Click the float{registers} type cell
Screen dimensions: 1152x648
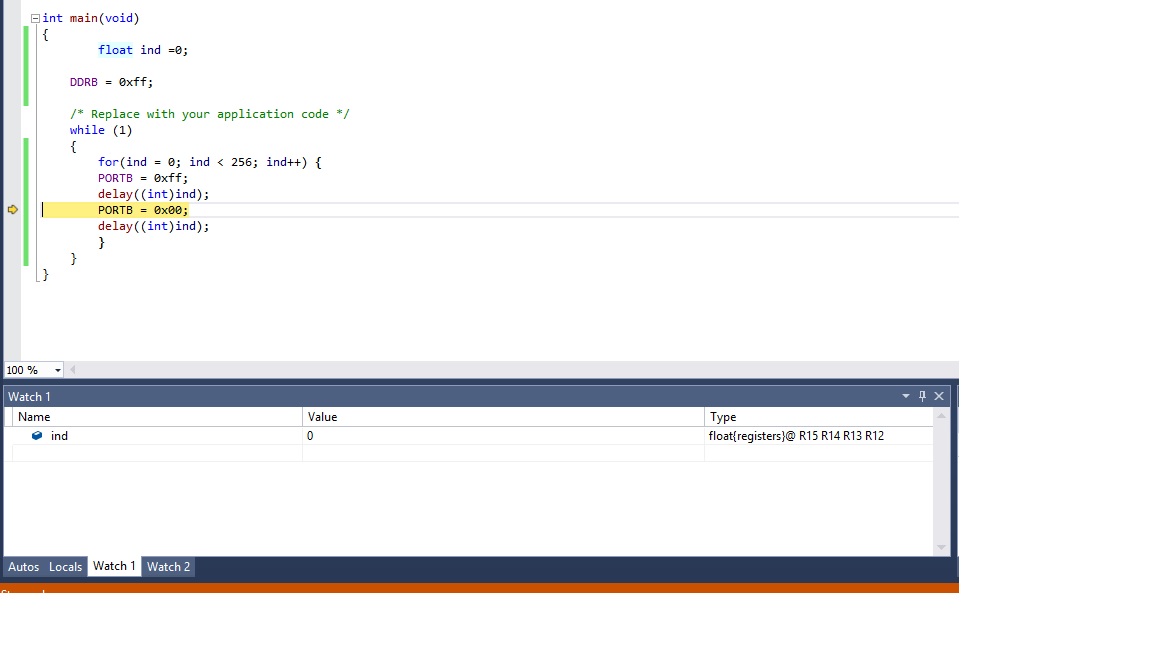tap(818, 436)
